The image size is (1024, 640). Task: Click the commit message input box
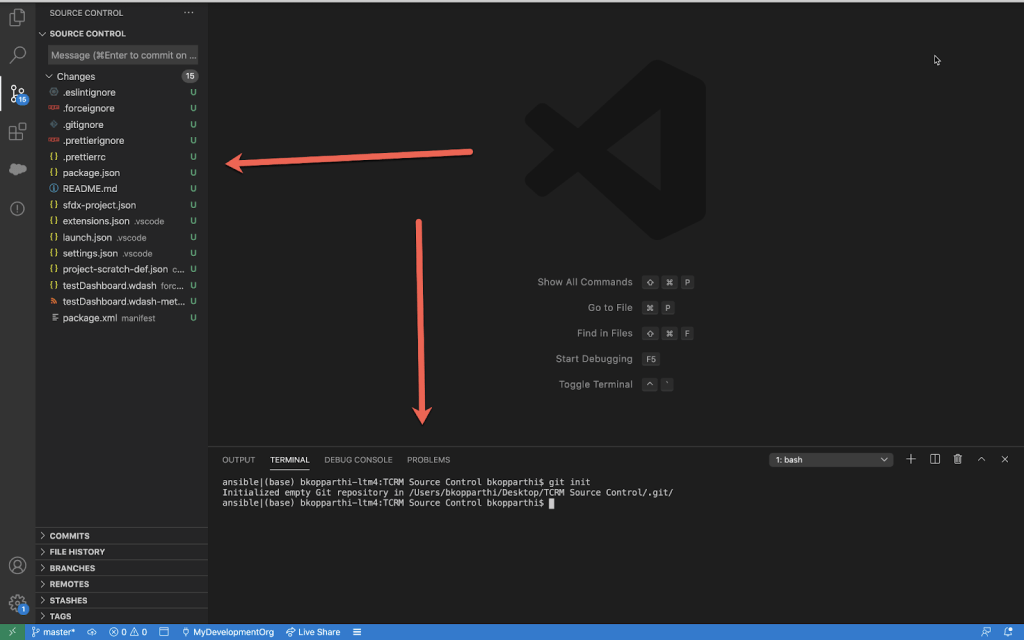pos(124,55)
